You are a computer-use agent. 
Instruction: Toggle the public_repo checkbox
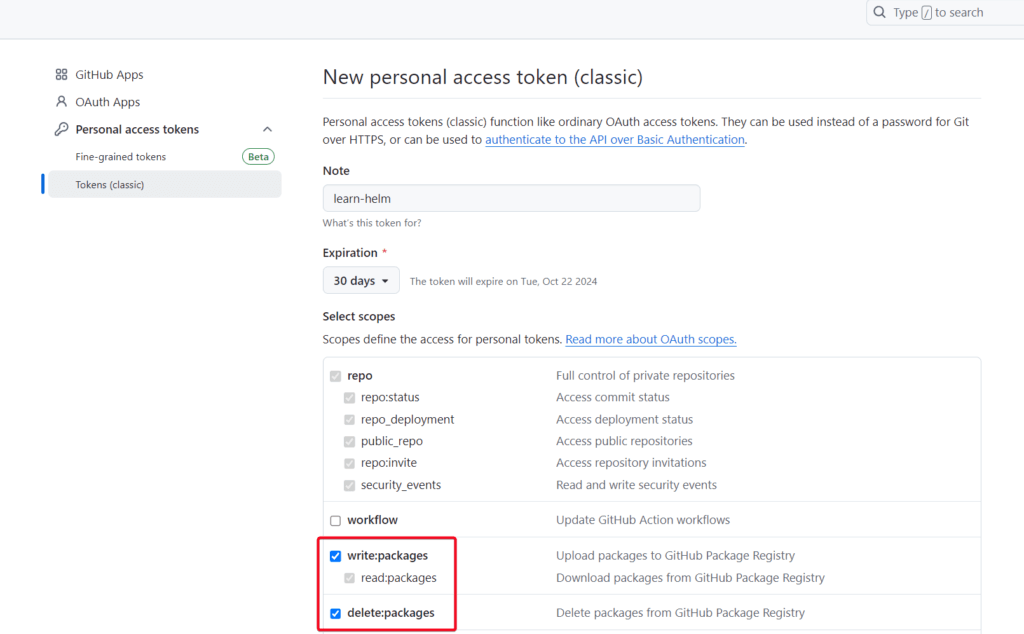pos(349,441)
